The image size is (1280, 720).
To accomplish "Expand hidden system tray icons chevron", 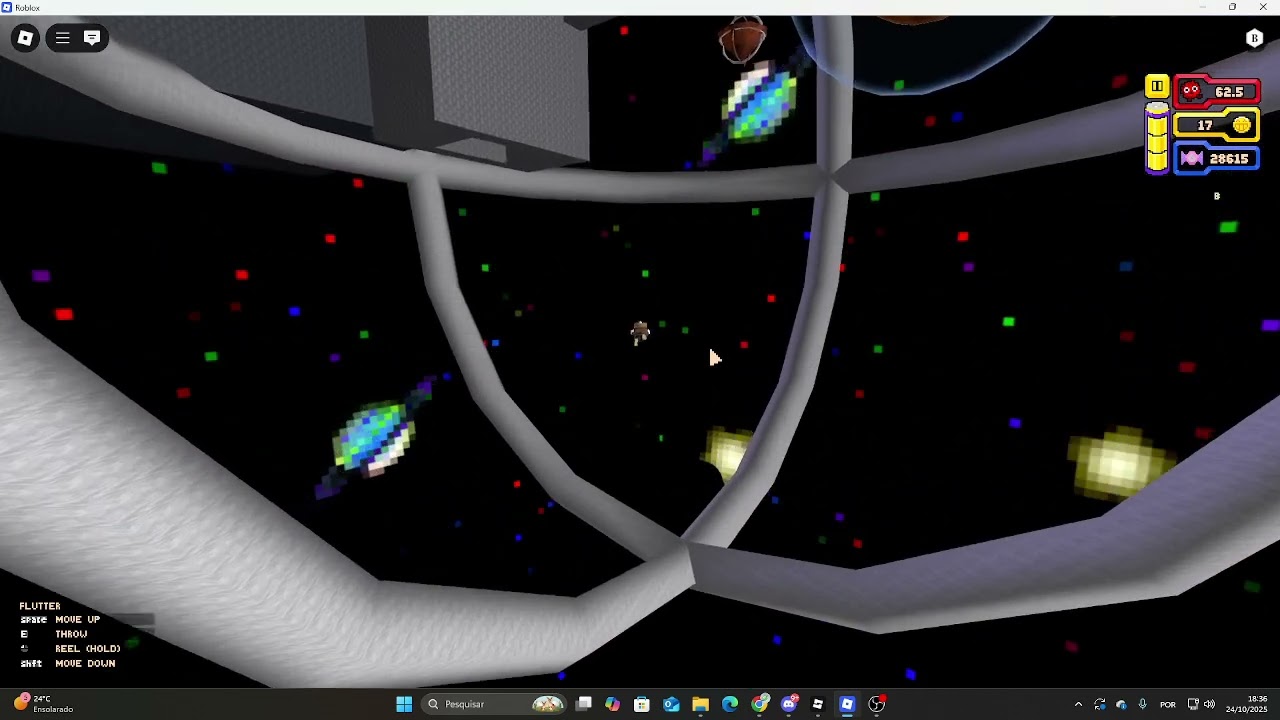I will [1078, 704].
